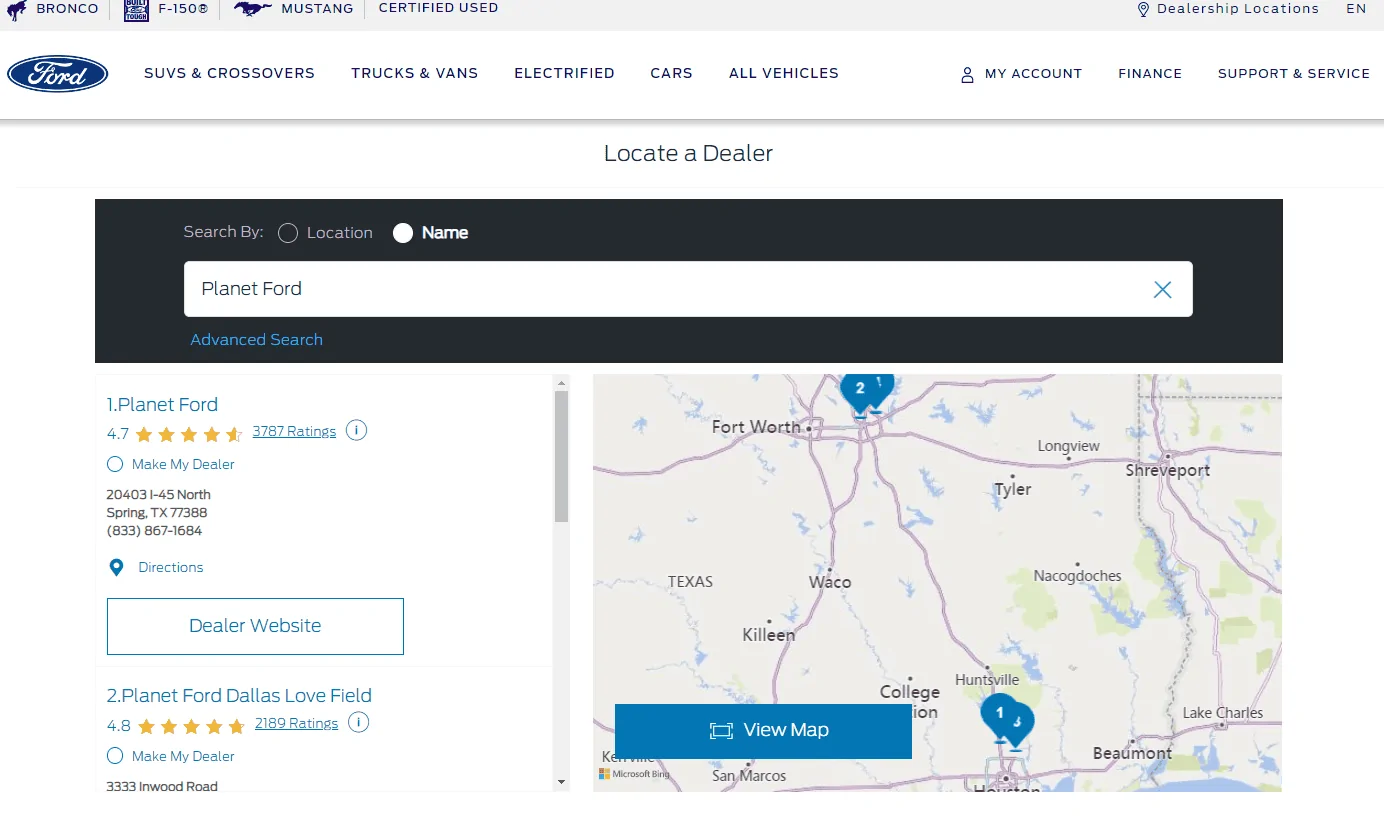
Task: Click the Directions link for Planet Ford
Action: (x=171, y=567)
